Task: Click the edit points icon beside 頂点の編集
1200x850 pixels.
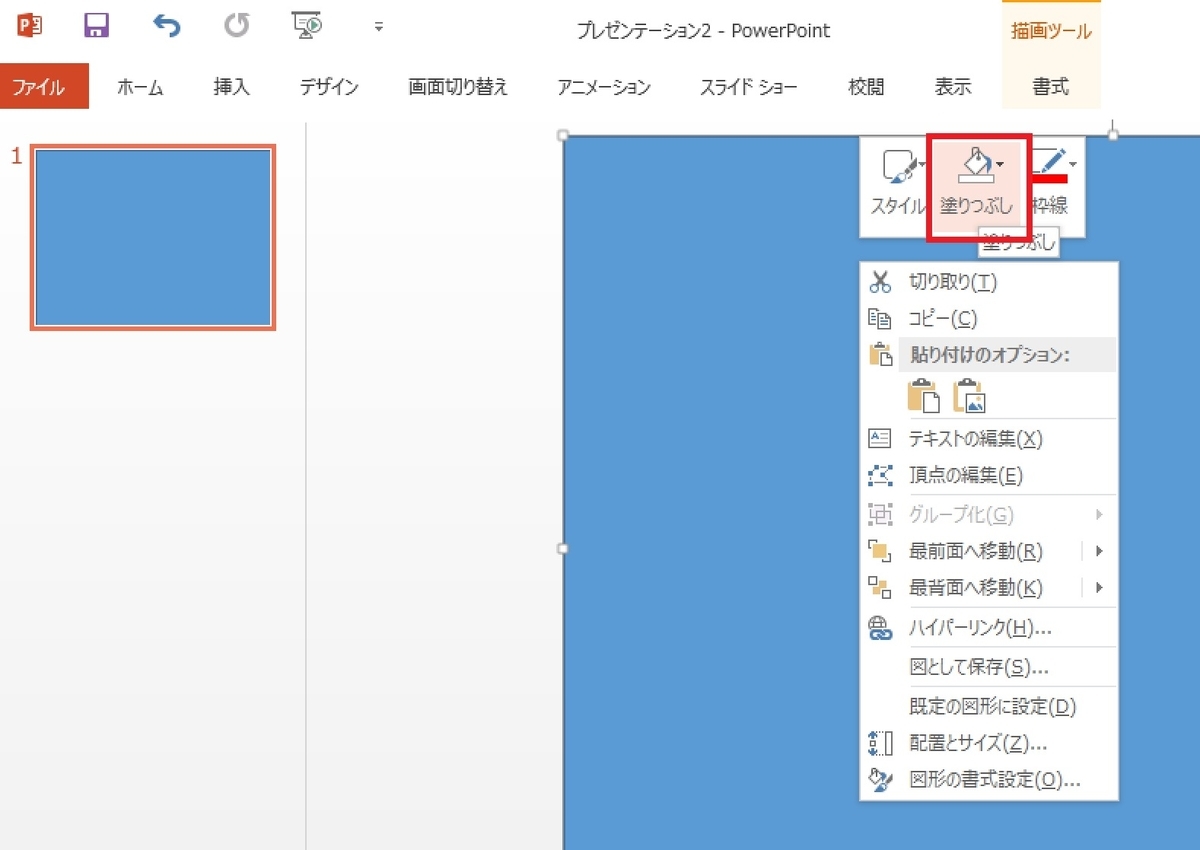Action: coord(880,475)
